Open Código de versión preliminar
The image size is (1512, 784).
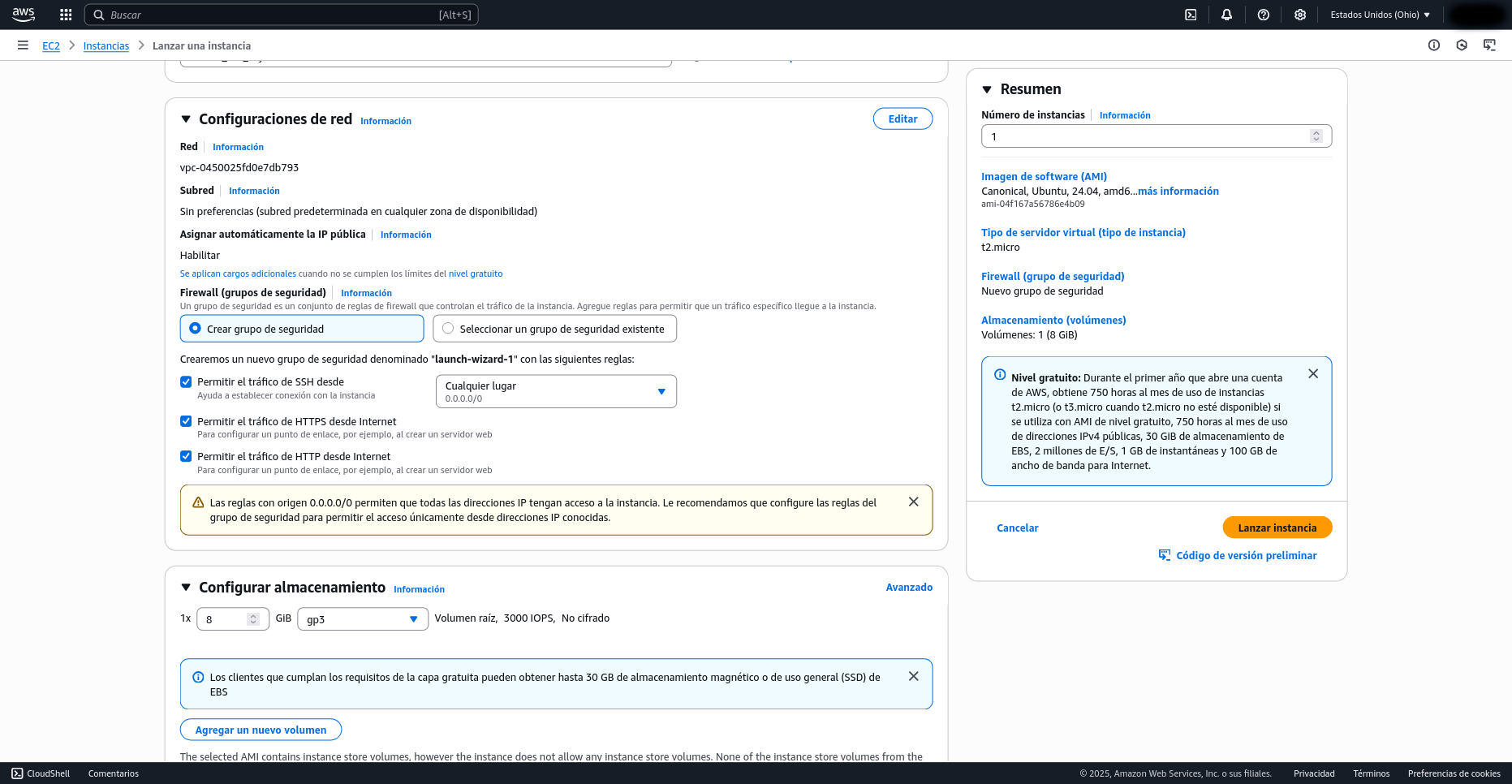[x=1247, y=555]
